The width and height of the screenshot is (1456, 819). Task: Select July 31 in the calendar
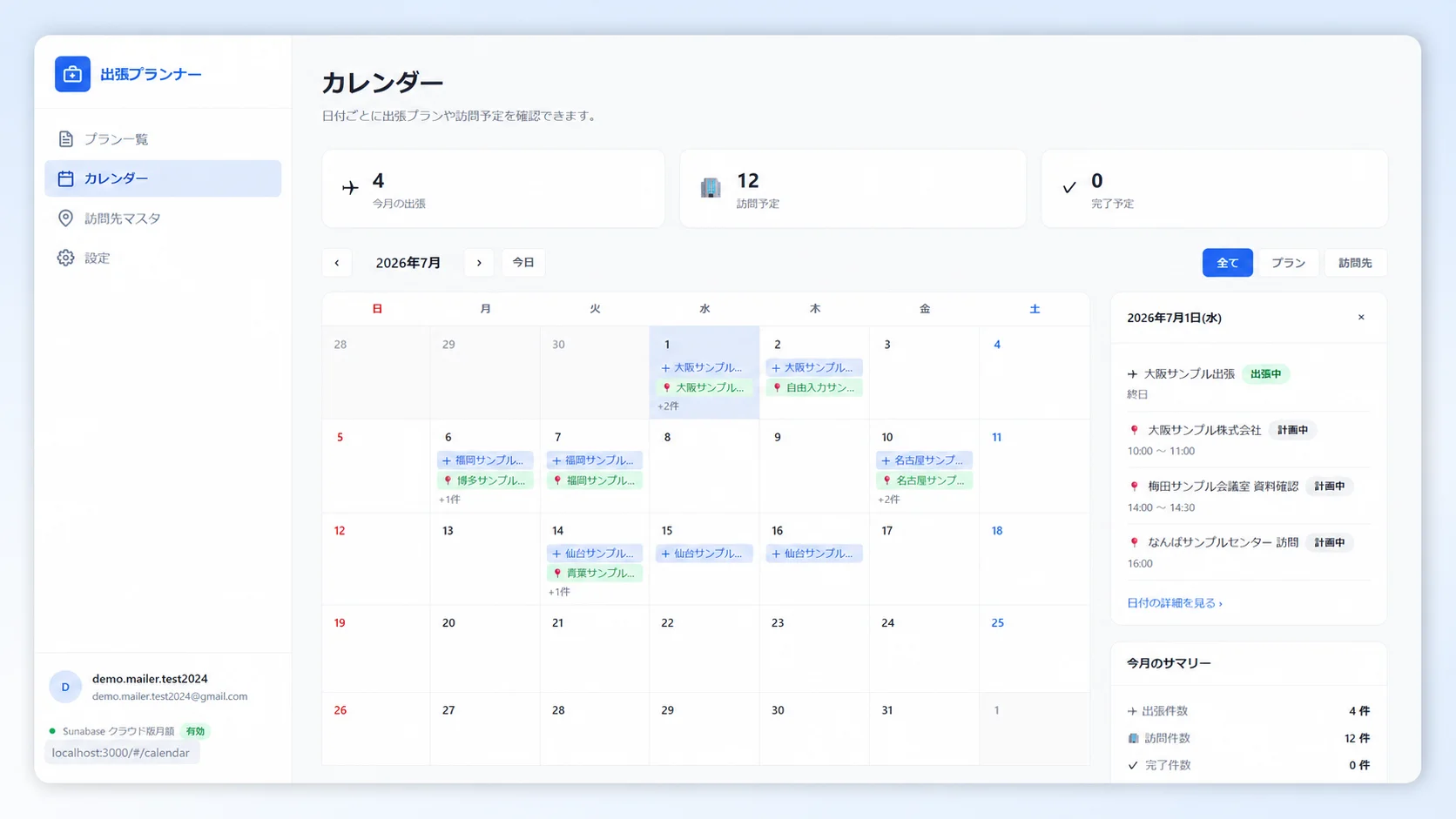[x=924, y=729]
